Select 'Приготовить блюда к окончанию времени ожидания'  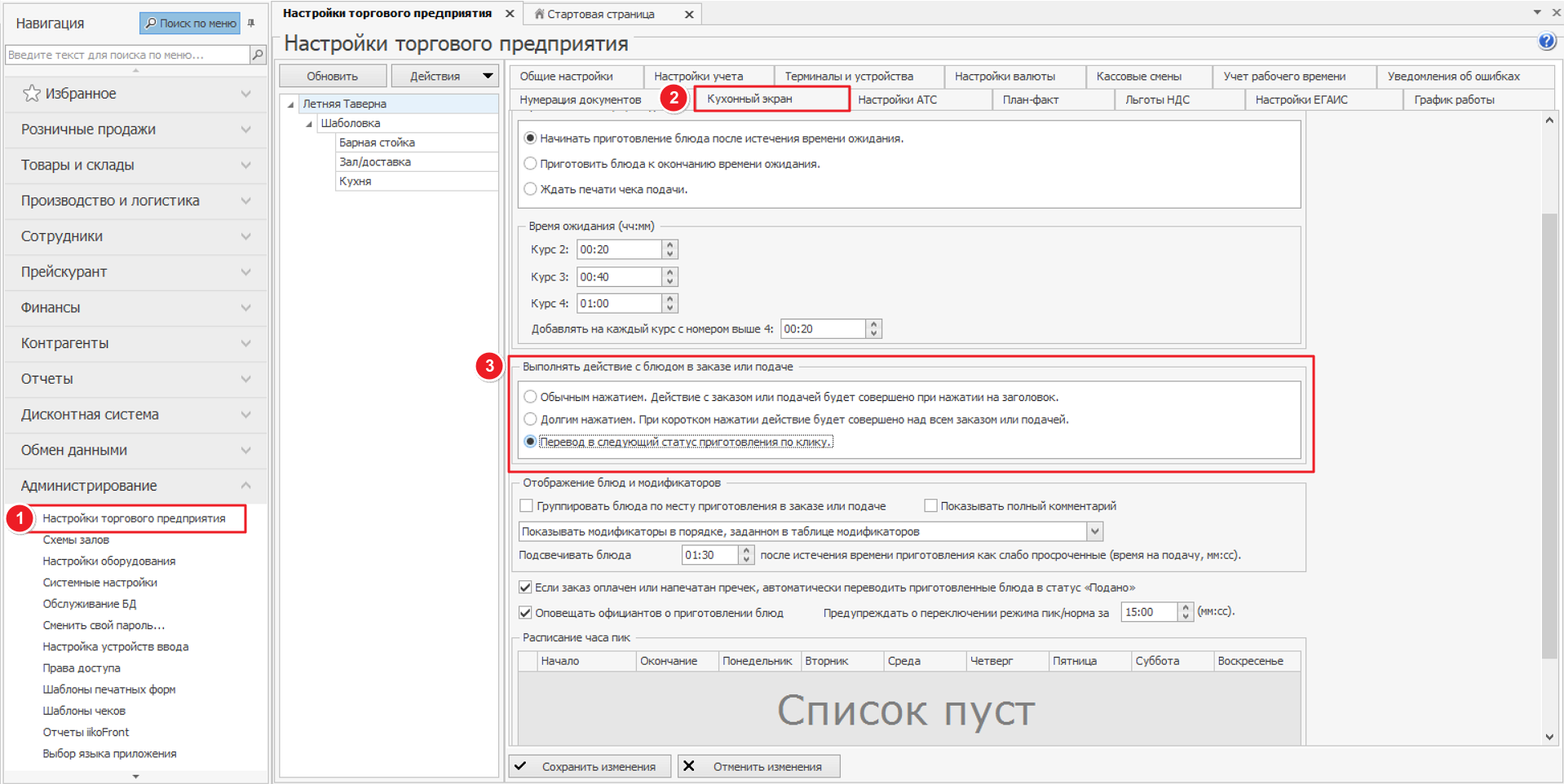(530, 164)
